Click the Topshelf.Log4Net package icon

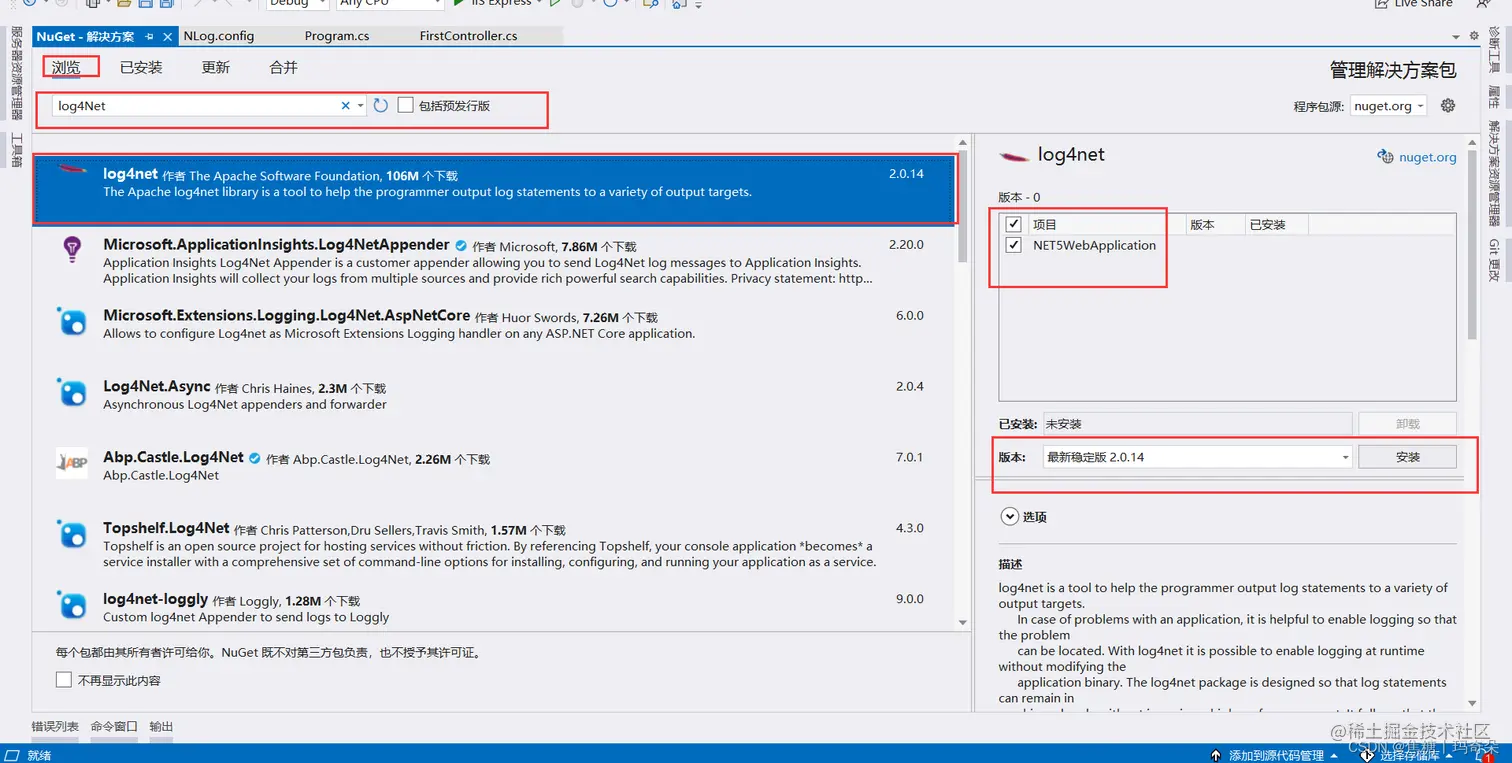tap(72, 534)
